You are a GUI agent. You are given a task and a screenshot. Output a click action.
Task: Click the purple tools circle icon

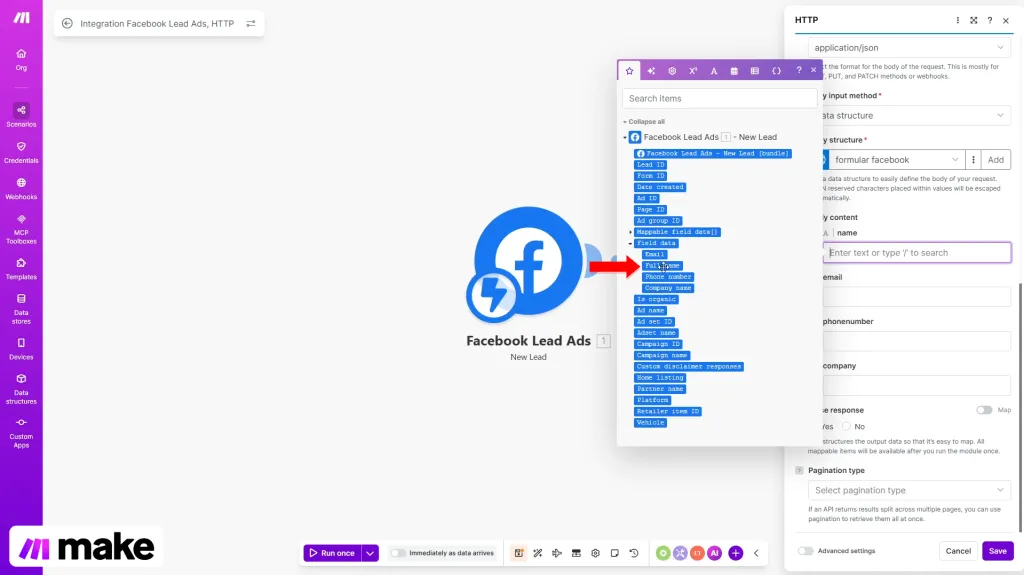pyautogui.click(x=680, y=553)
